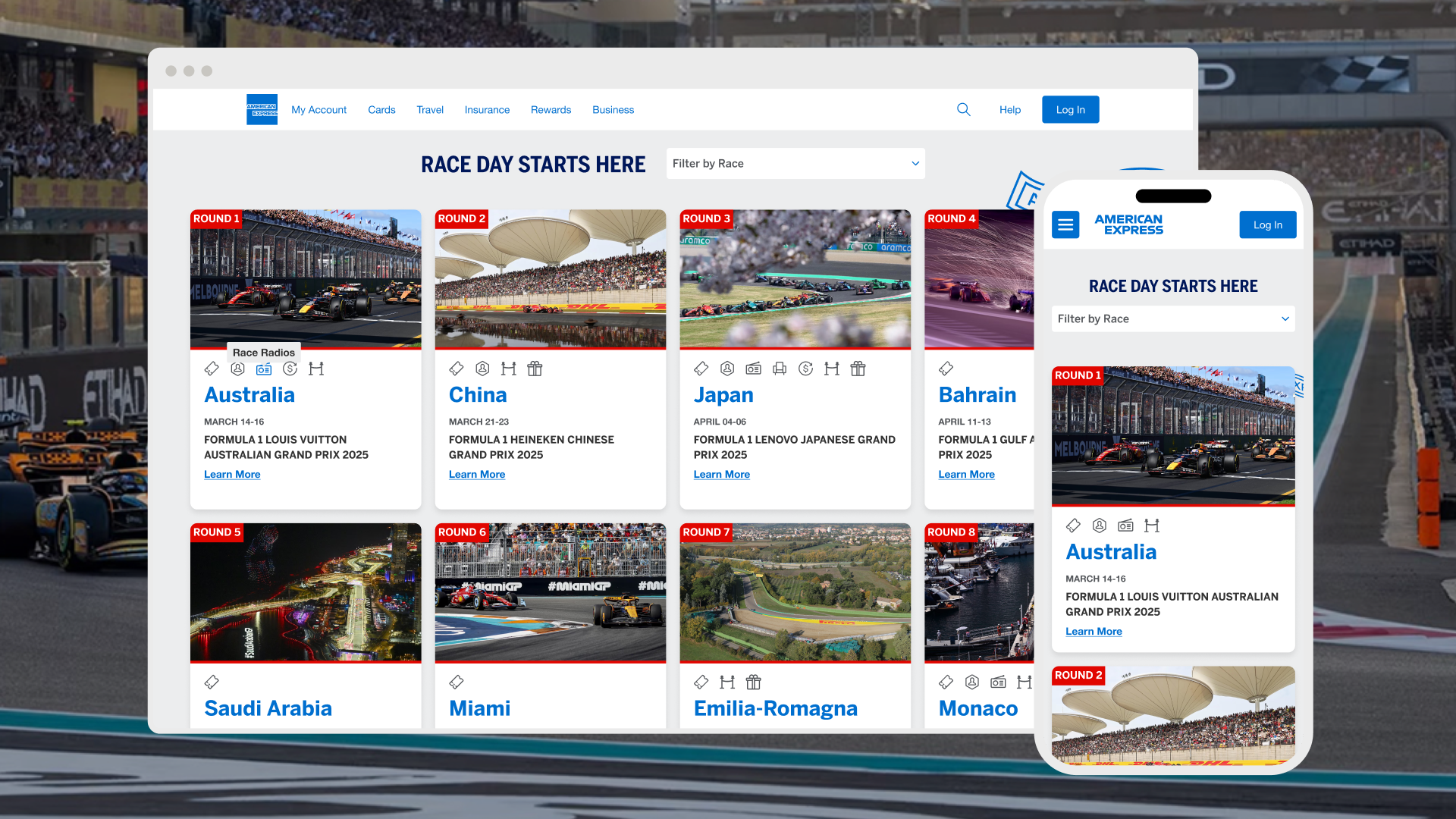Image resolution: width=1456 pixels, height=819 pixels.
Task: Click the seat icon on Japan card
Action: pos(780,369)
